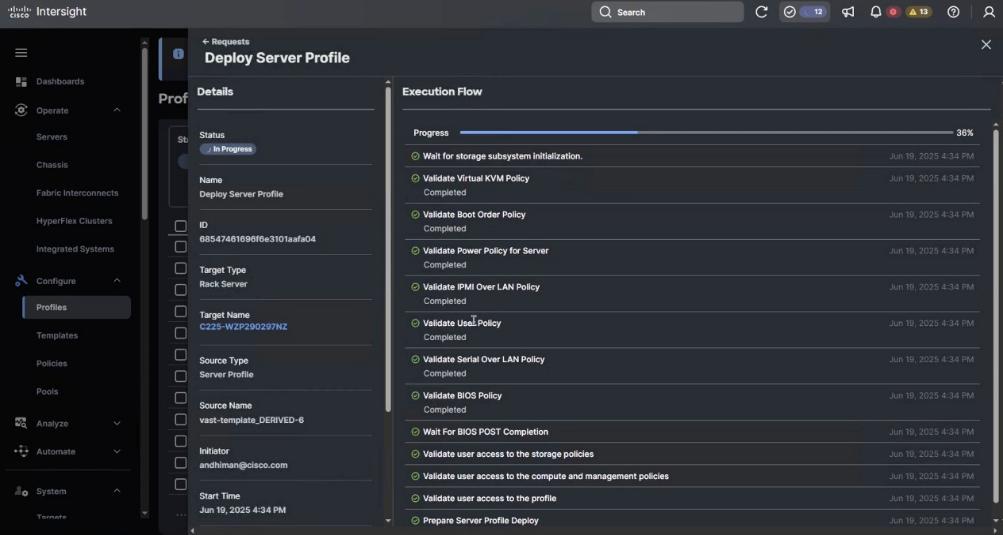The height and width of the screenshot is (535, 1003).
Task: Open Policies in the Configure menu
Action: (x=52, y=363)
